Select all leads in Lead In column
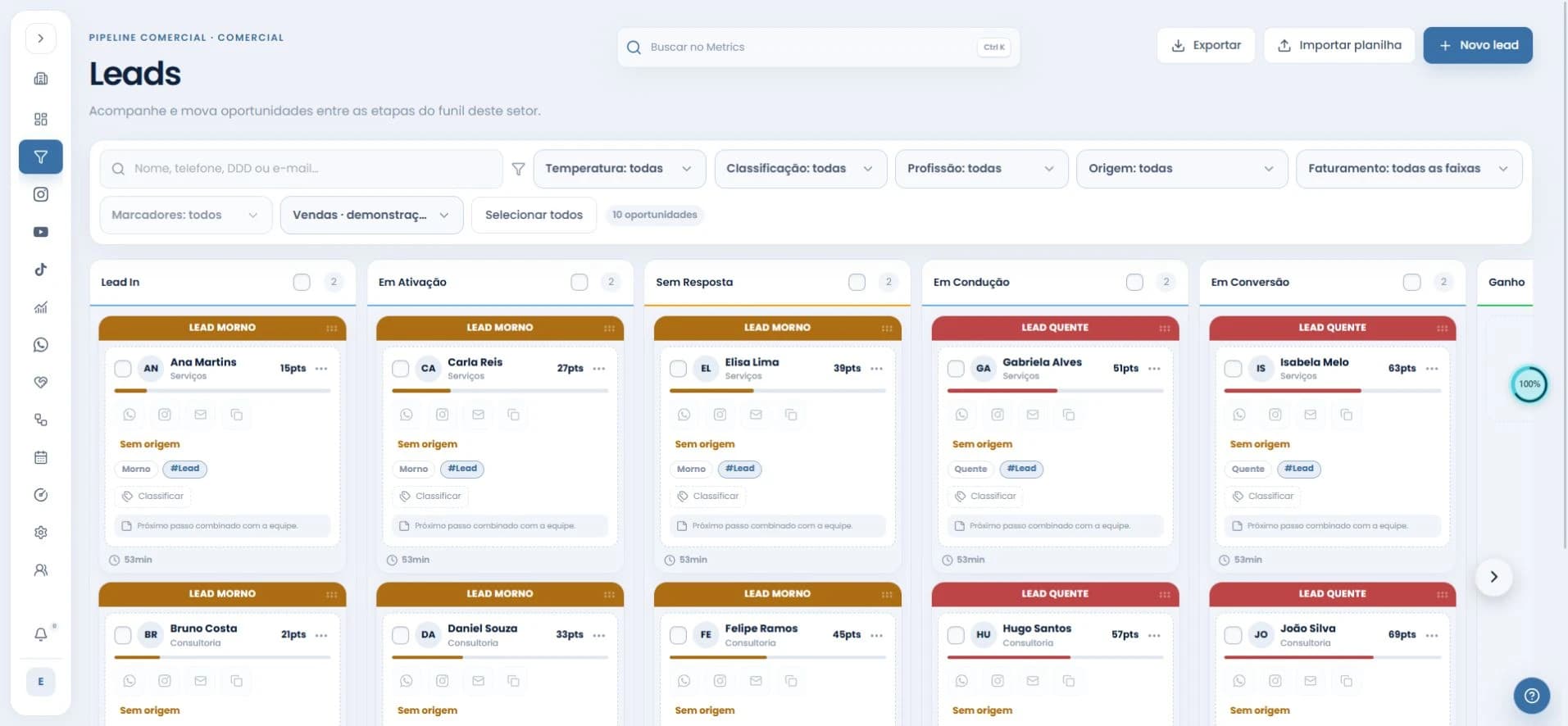Viewport: 1568px width, 726px height. click(302, 282)
